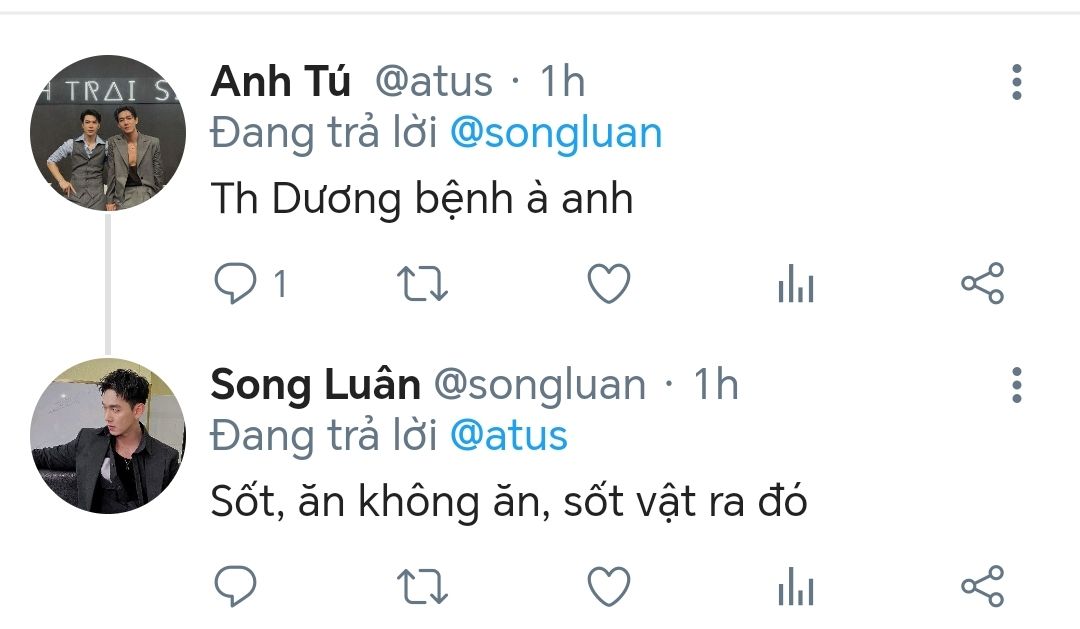1080x629 pixels.
Task: Open more options on Song Luân's tweet
Action: pos(1016,384)
